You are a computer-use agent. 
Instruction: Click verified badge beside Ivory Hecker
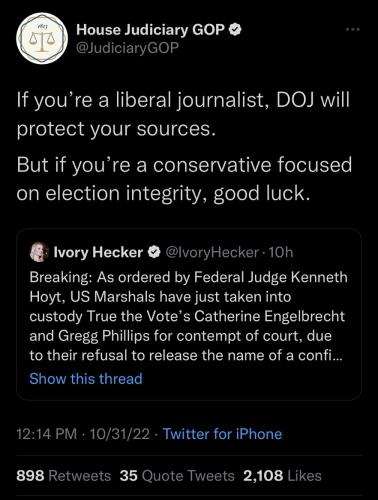pyautogui.click(x=154, y=252)
